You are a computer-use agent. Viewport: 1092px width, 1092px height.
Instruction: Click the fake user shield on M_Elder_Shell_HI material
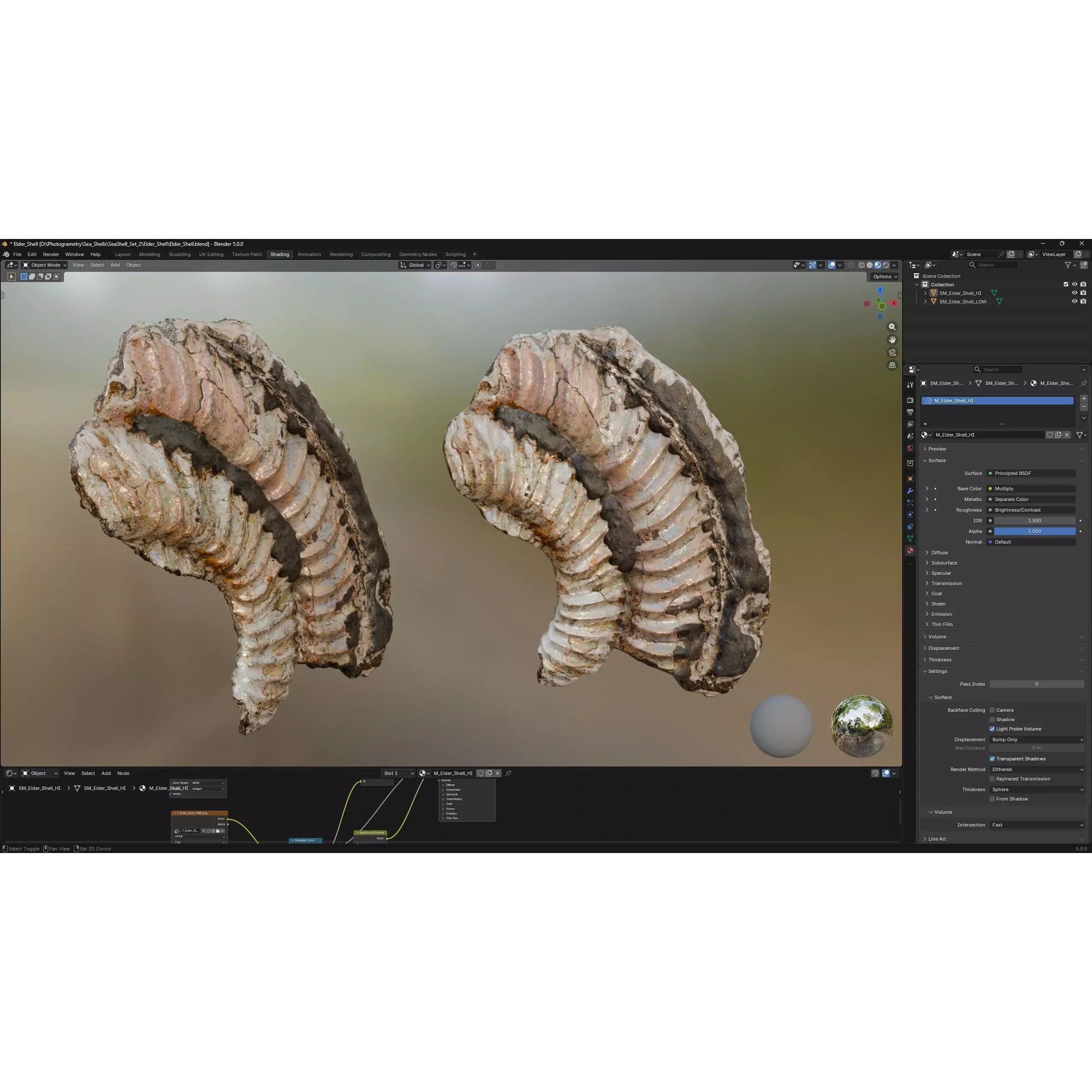tap(1050, 435)
